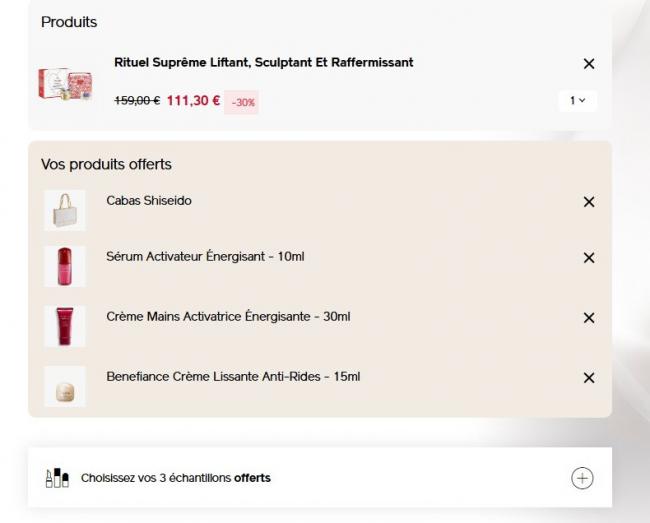This screenshot has width=650, height=523.
Task: View Benefiance Crème Lissante jar image
Action: 65,386
